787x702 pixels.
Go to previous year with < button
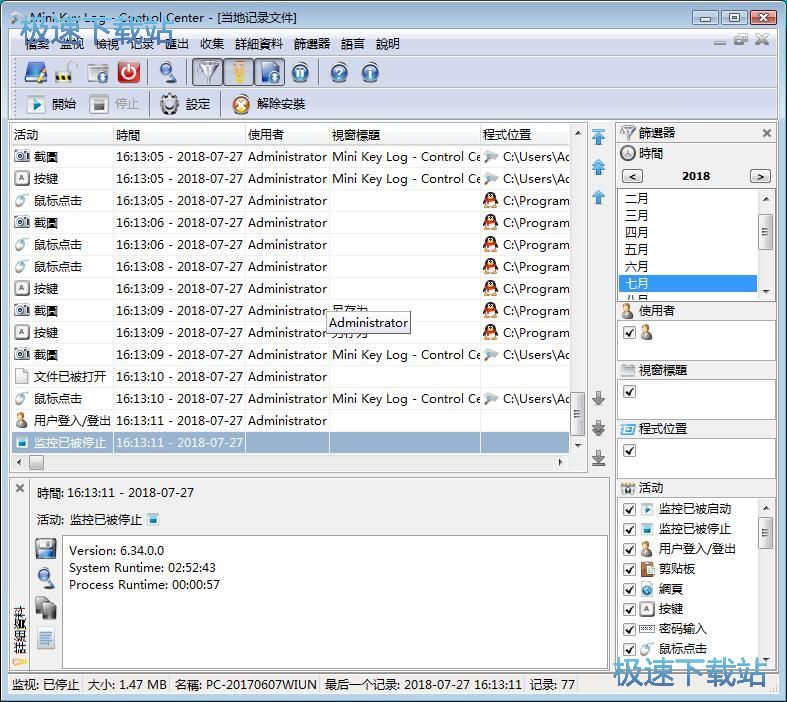click(x=632, y=176)
